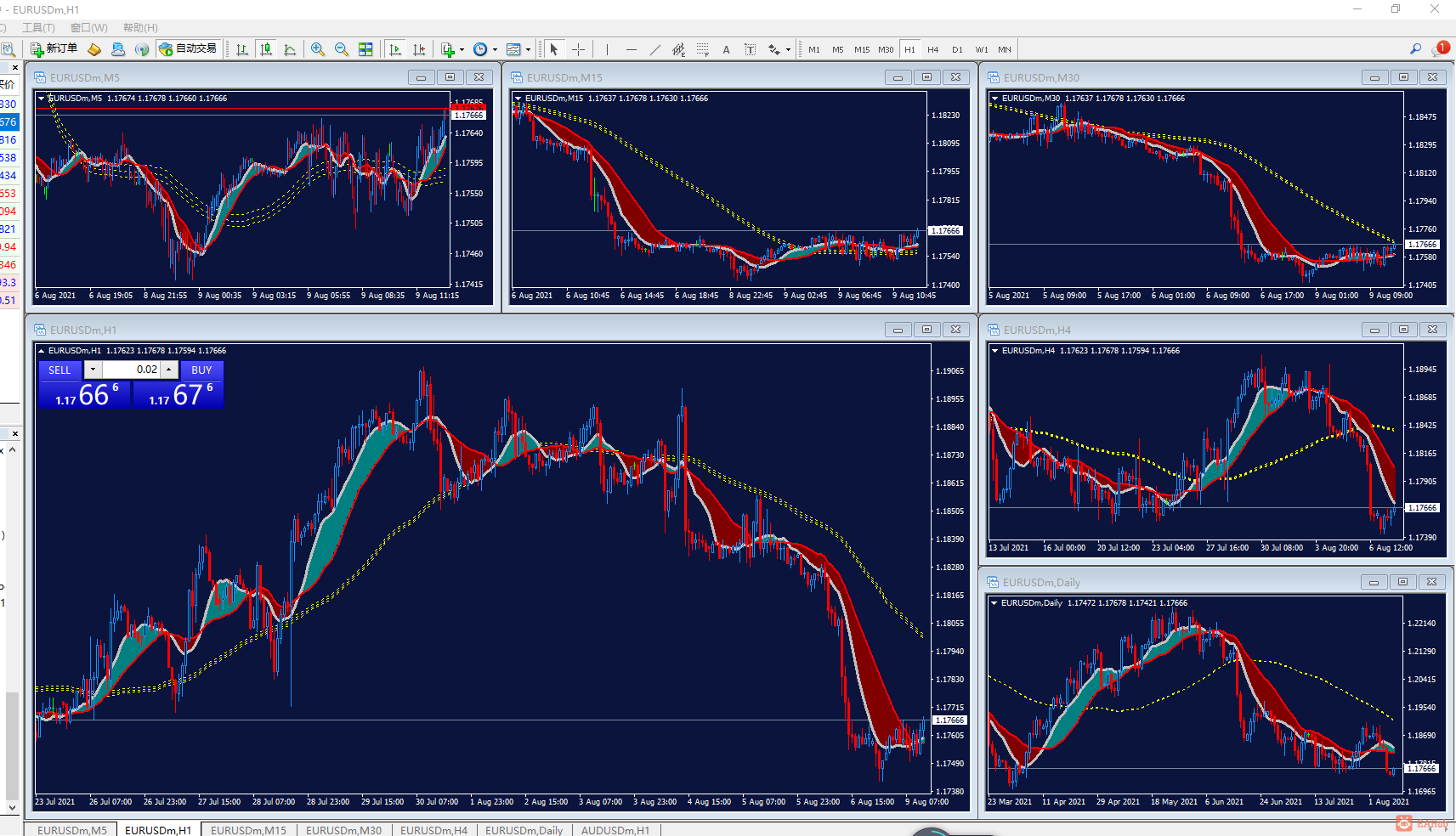This screenshot has width=1456, height=836.
Task: Select the crosshair tool
Action: [579, 49]
